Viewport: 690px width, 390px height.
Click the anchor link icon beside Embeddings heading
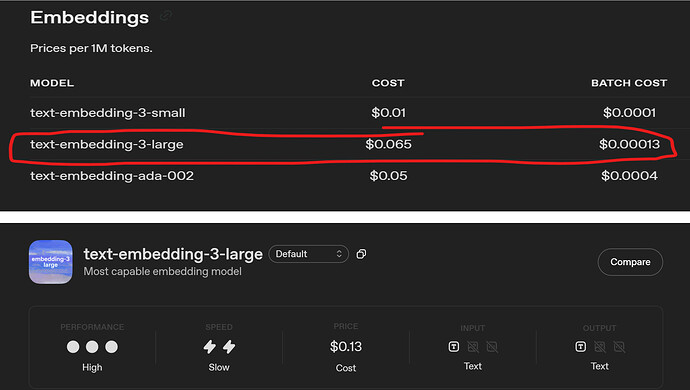(x=166, y=16)
